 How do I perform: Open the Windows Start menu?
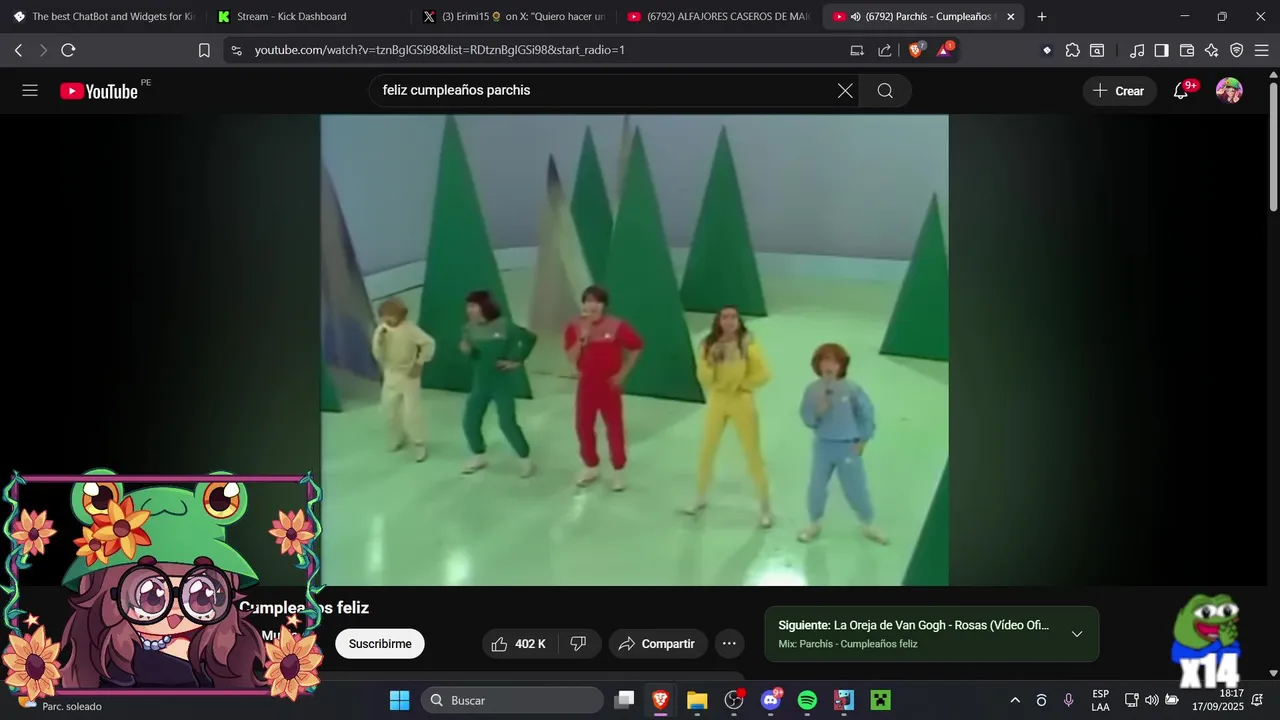[399, 700]
